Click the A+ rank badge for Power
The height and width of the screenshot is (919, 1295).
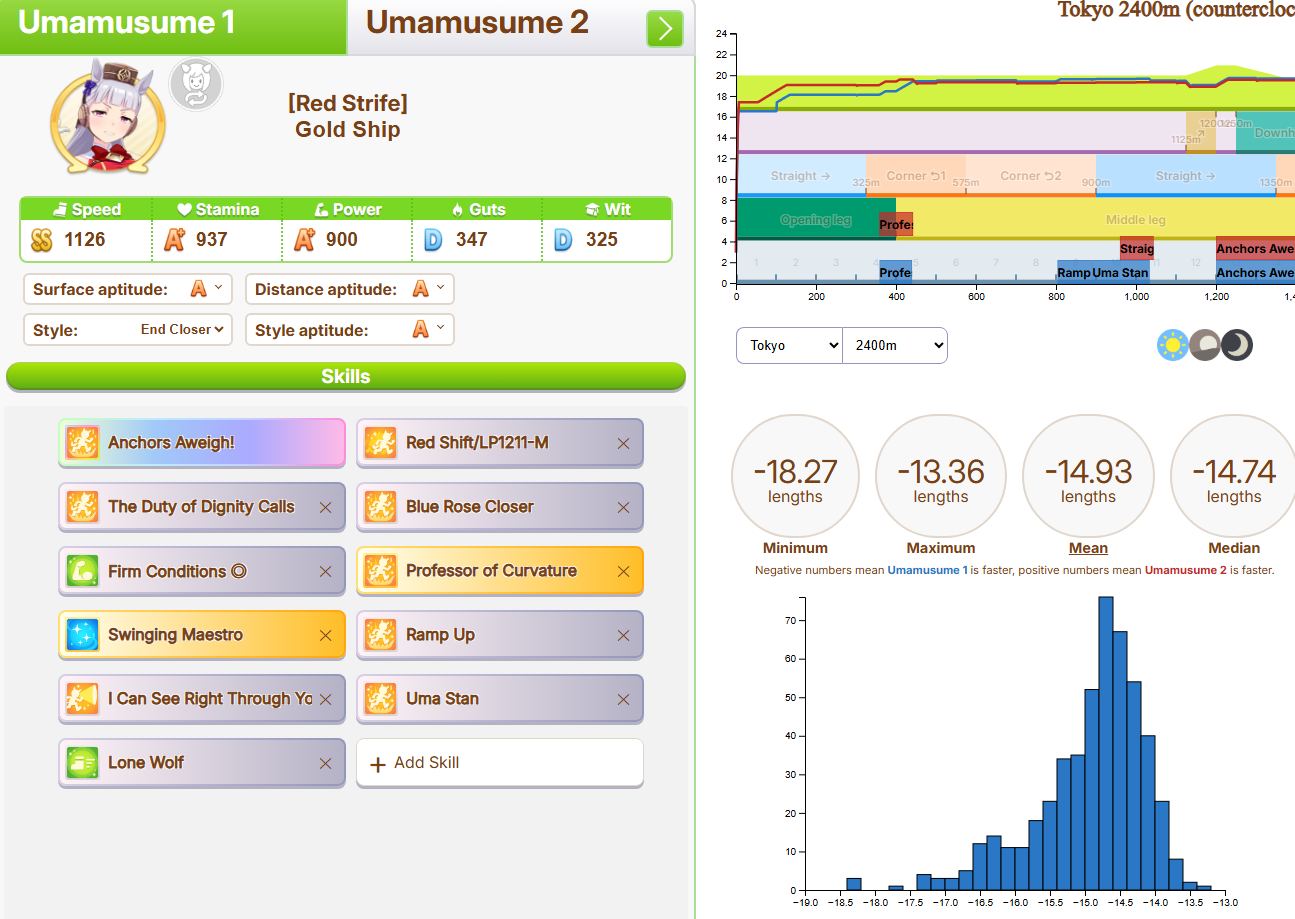[304, 240]
